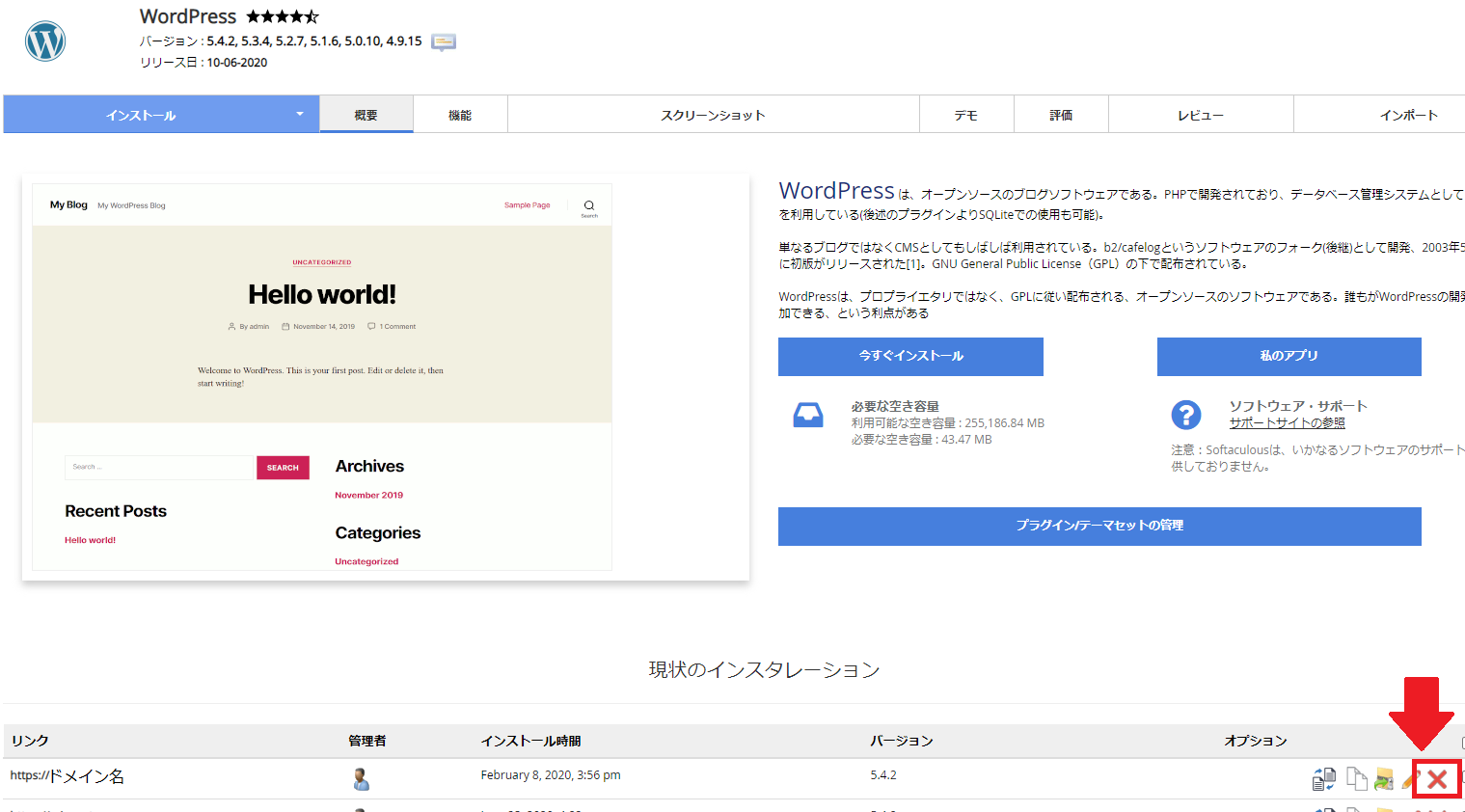Go to the インポート tab
The image size is (1465, 812).
[x=1408, y=115]
